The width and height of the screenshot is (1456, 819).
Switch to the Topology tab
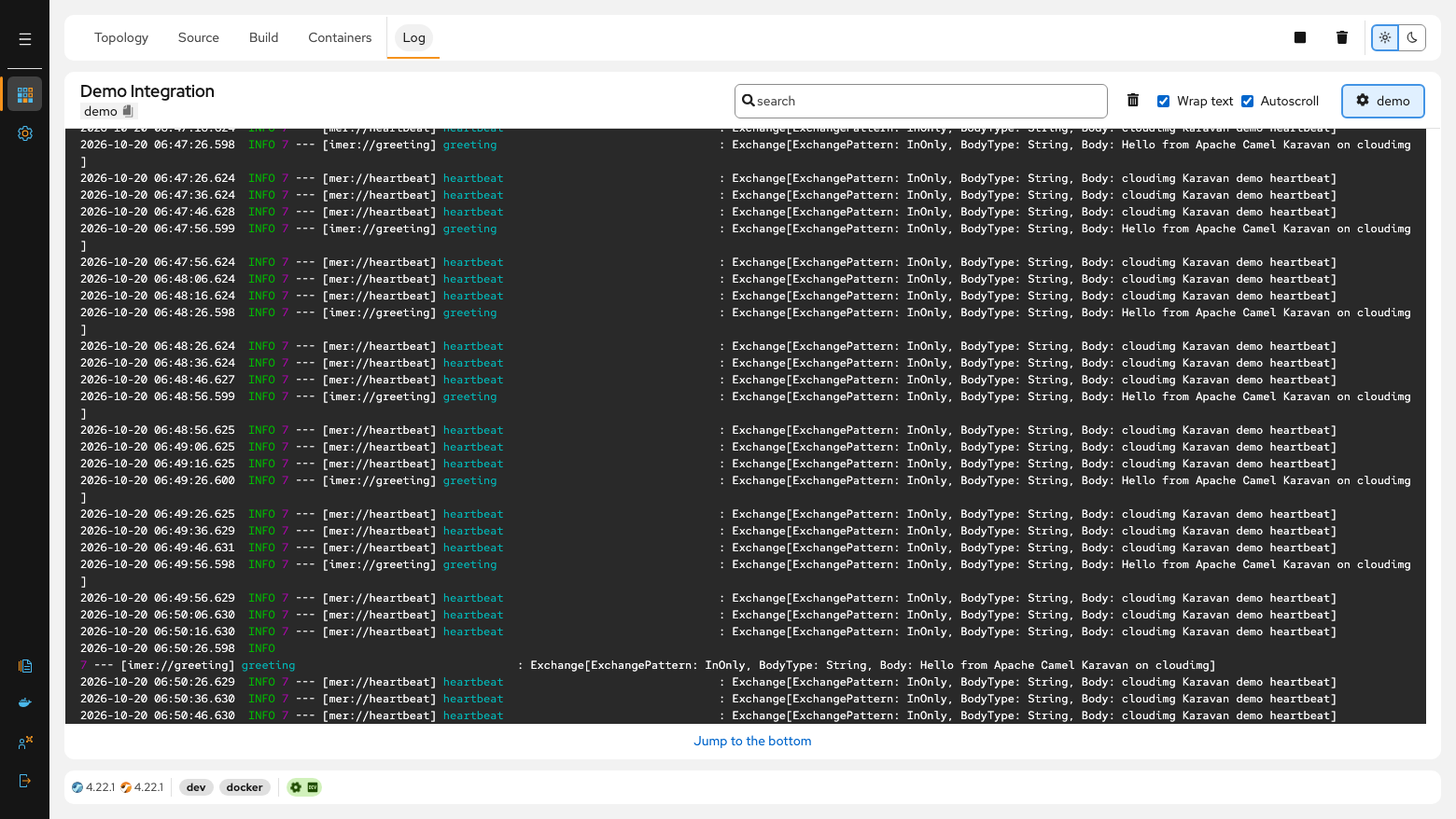121,37
